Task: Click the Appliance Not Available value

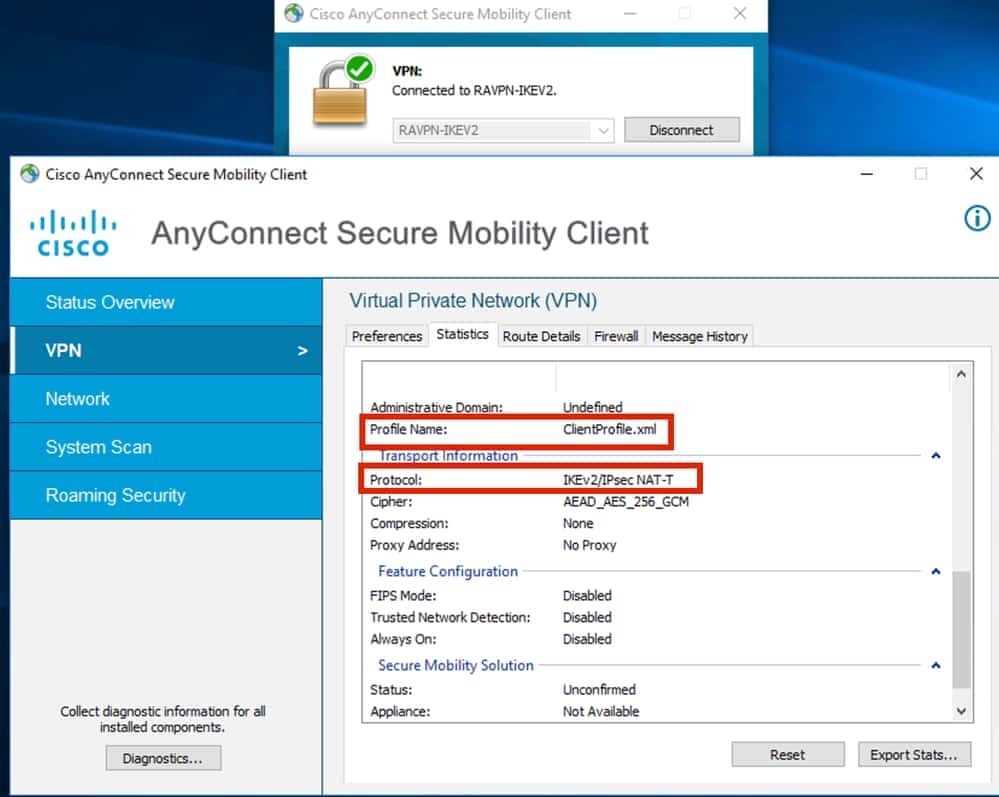Action: pos(601,712)
